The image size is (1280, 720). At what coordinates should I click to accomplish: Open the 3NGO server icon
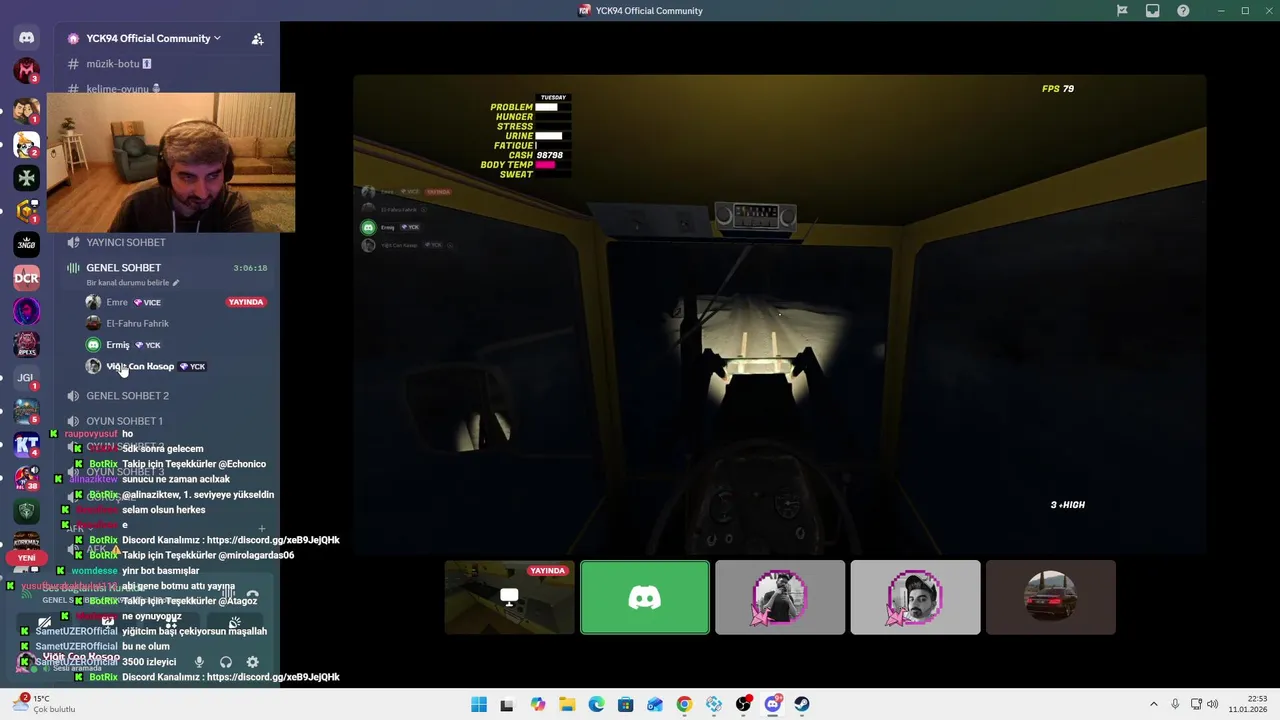tap(27, 244)
